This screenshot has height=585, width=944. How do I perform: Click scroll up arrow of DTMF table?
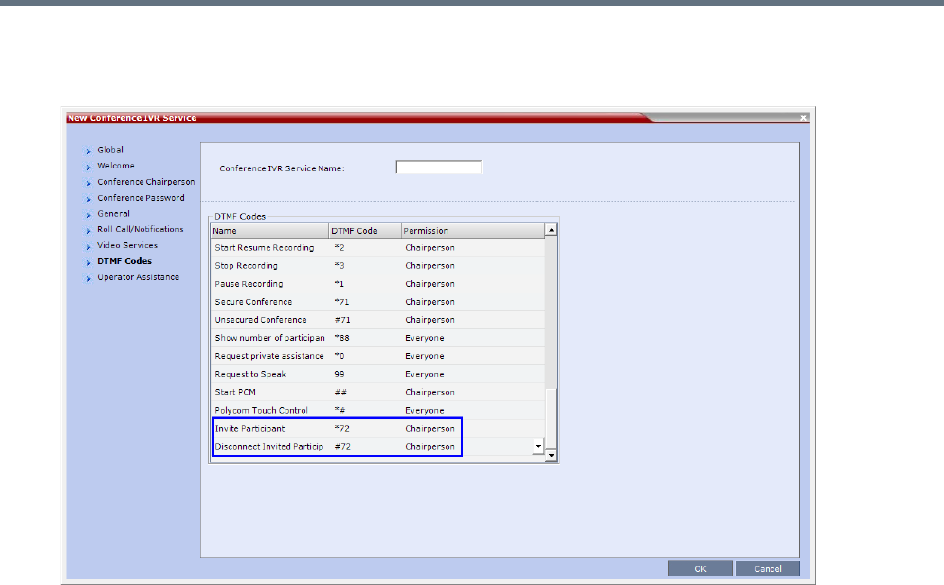click(551, 230)
